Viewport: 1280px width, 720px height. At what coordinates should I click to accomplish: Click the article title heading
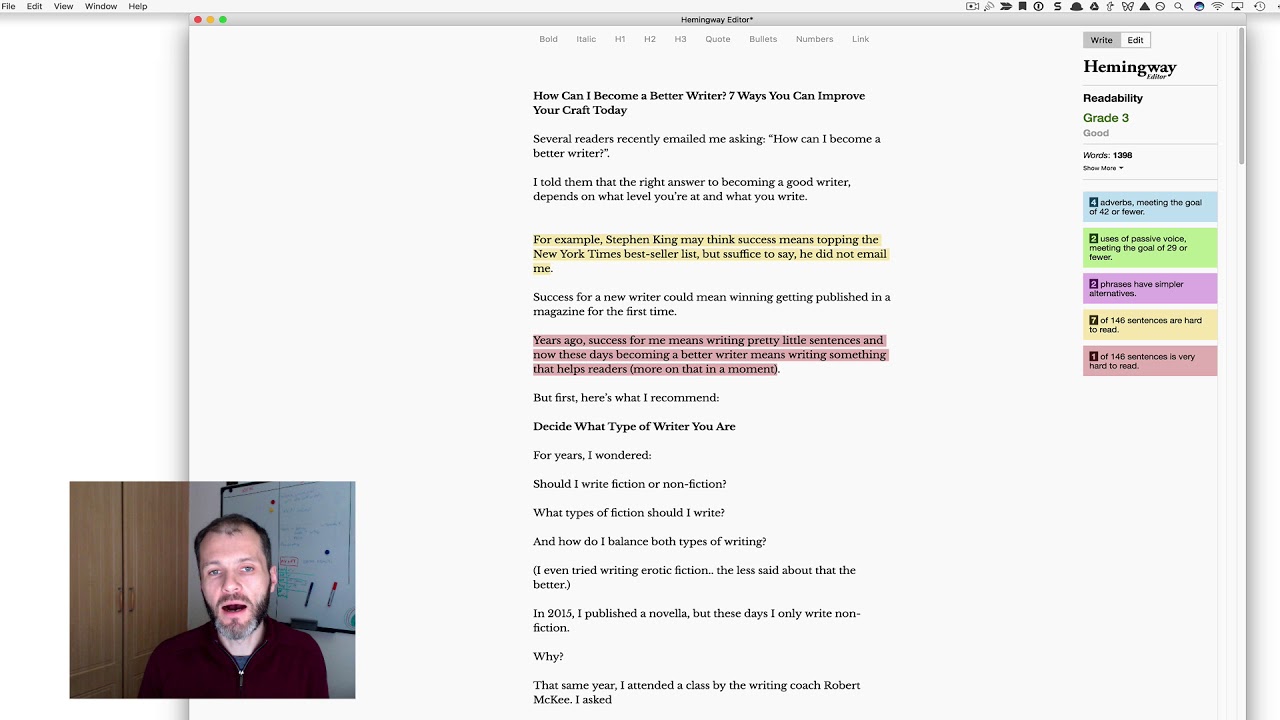pos(699,103)
